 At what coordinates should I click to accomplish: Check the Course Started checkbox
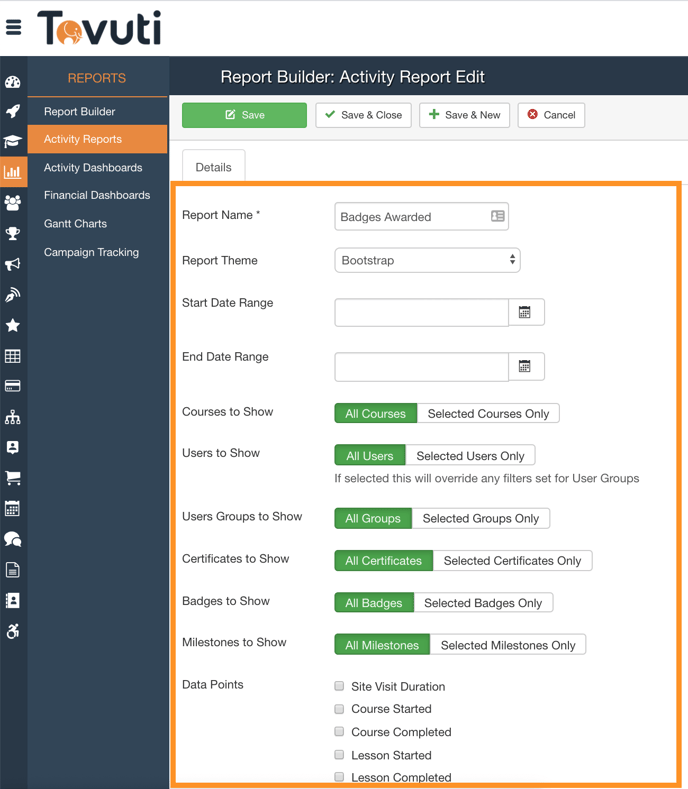pos(339,708)
